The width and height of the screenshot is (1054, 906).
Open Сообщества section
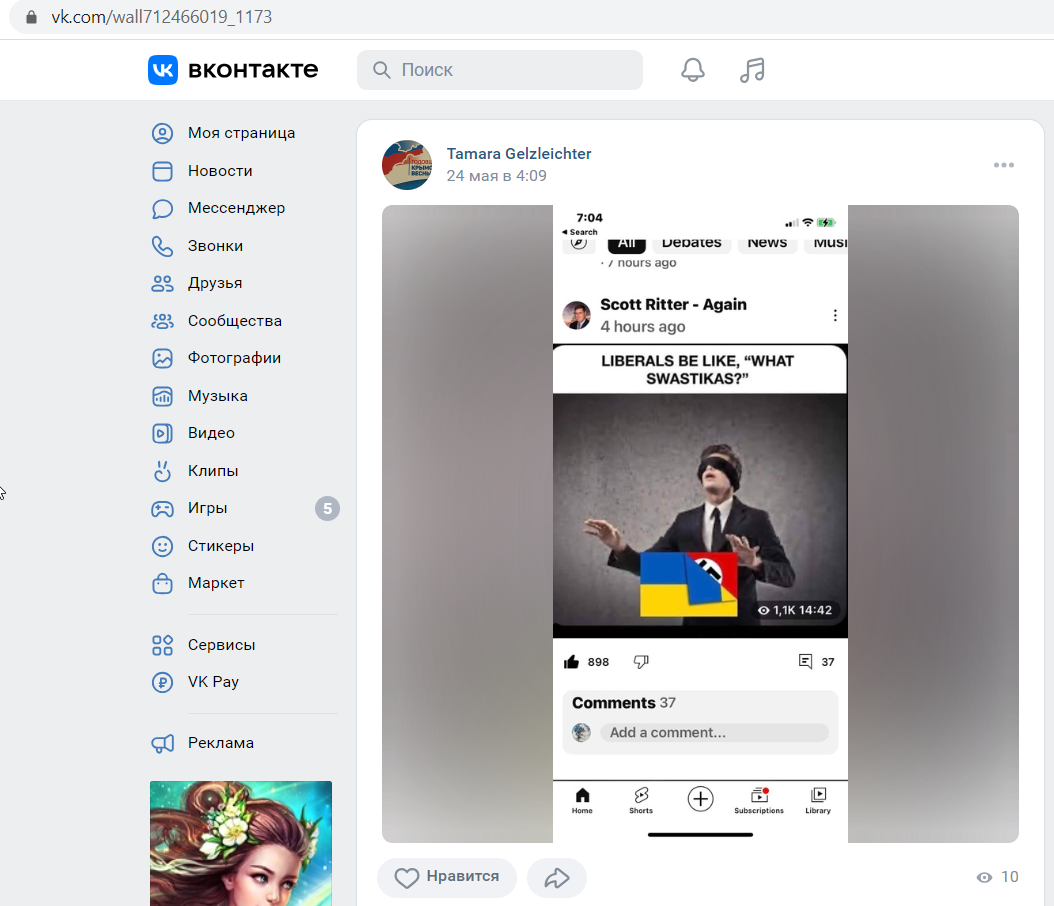point(235,321)
